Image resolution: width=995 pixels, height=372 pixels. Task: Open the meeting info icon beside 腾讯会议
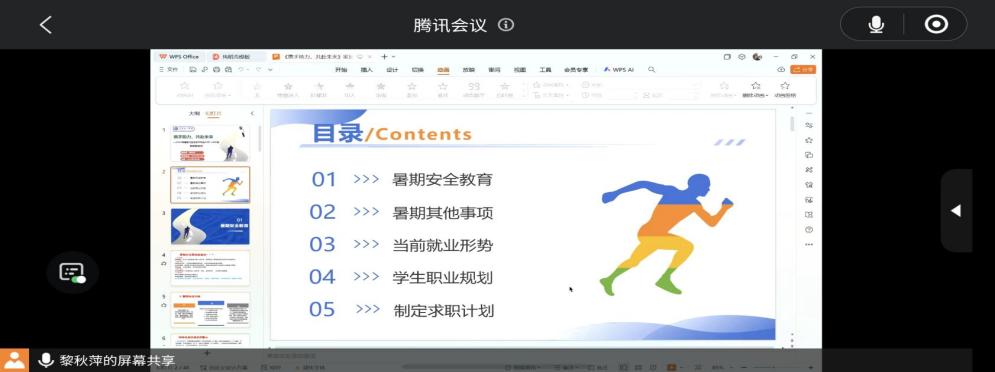506,25
